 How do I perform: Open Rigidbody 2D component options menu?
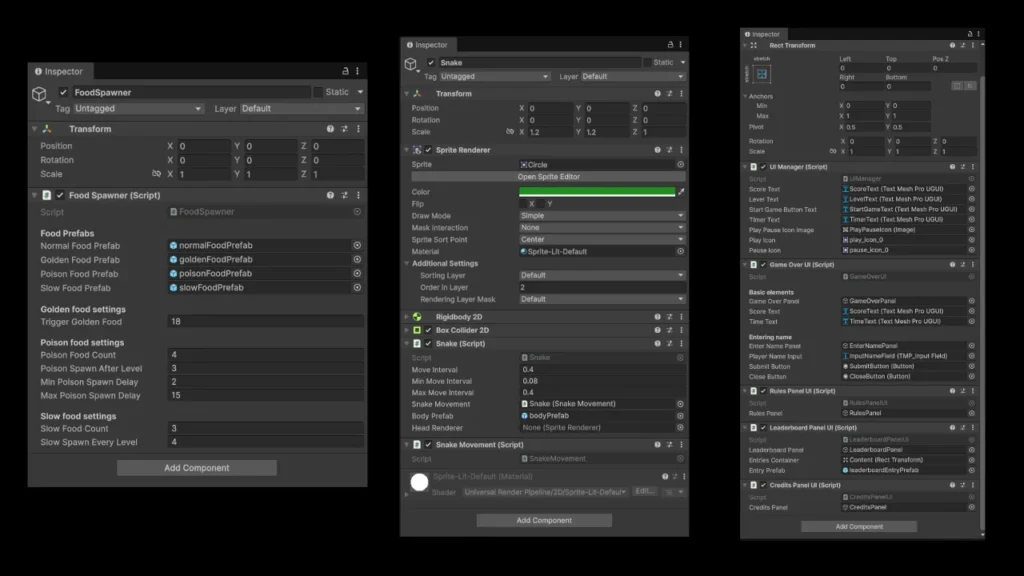[x=681, y=317]
